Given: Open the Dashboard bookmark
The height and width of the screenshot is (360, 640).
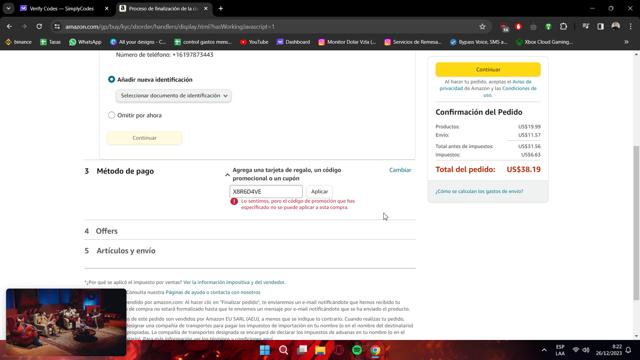Looking at the screenshot, I should click(x=293, y=42).
